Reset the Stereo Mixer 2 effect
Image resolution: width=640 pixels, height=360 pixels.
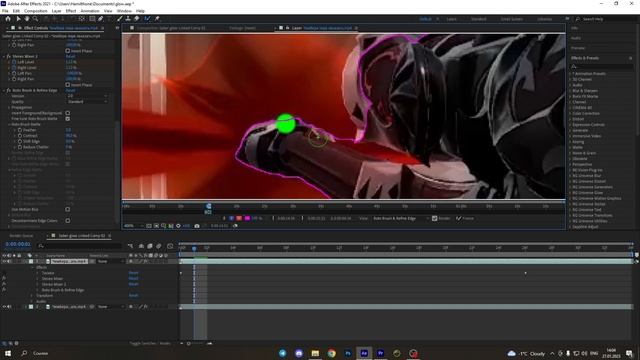click(71, 56)
